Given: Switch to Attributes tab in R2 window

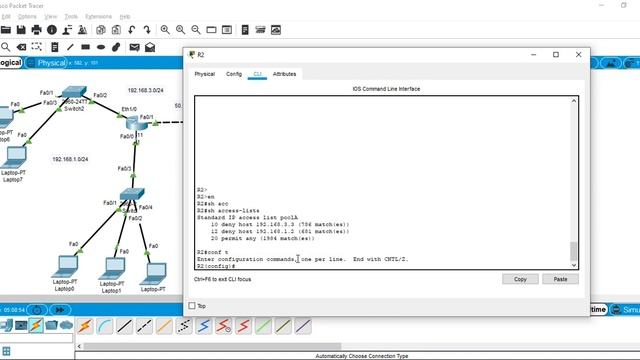Looking at the screenshot, I should pos(284,74).
